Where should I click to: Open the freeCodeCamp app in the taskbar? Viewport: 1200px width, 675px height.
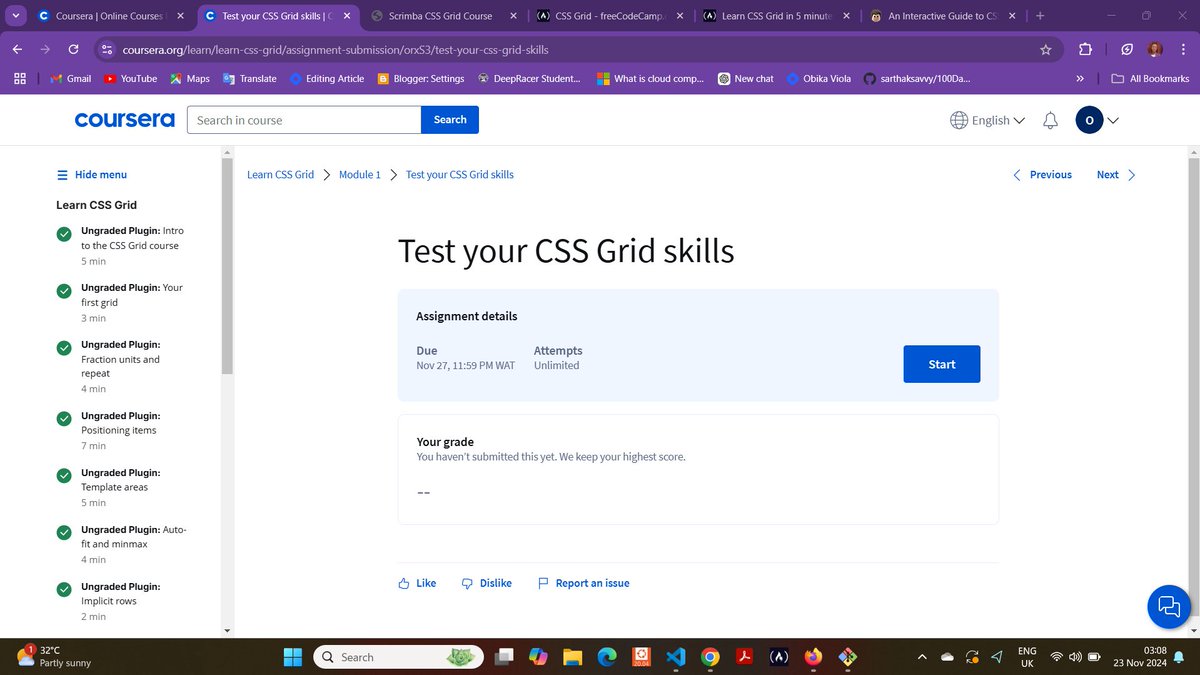click(x=778, y=657)
